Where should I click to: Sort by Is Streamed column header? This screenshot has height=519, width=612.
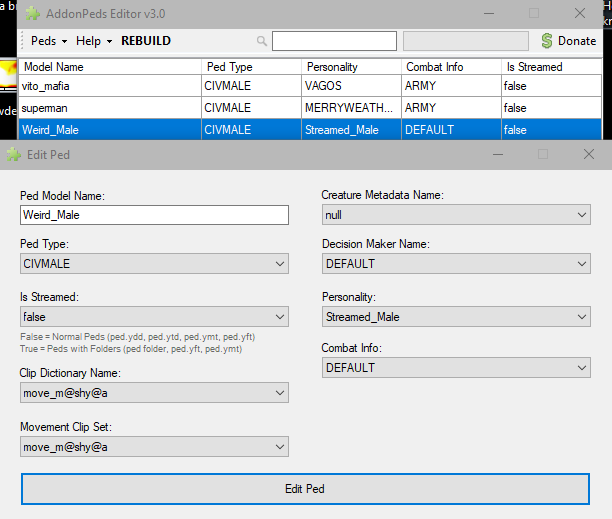551,67
